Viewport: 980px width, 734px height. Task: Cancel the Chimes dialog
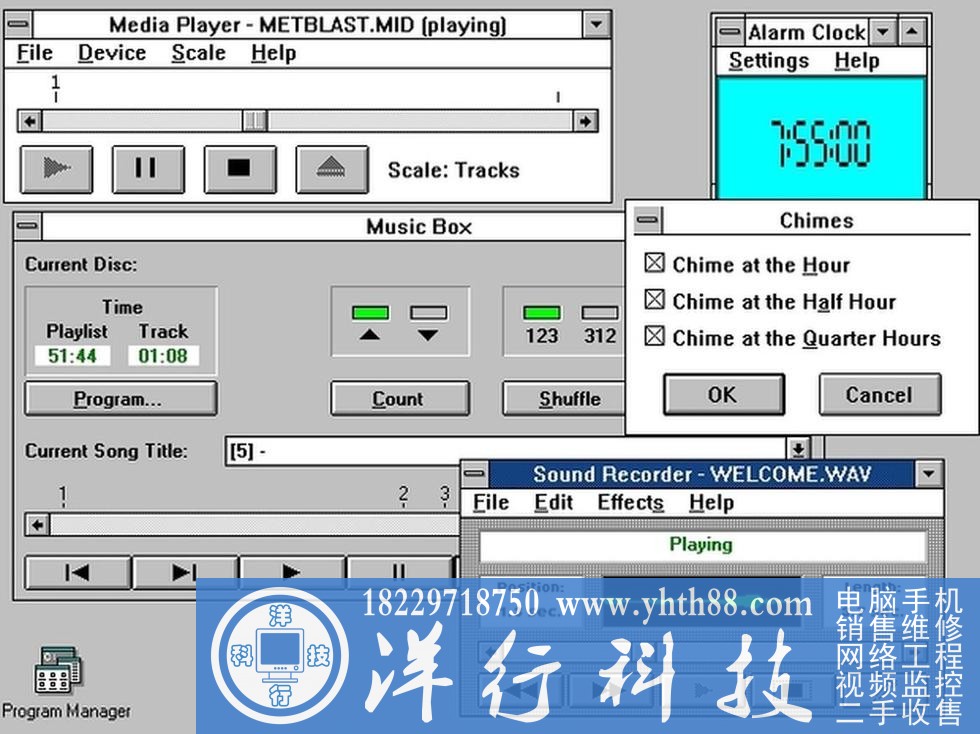(x=879, y=395)
